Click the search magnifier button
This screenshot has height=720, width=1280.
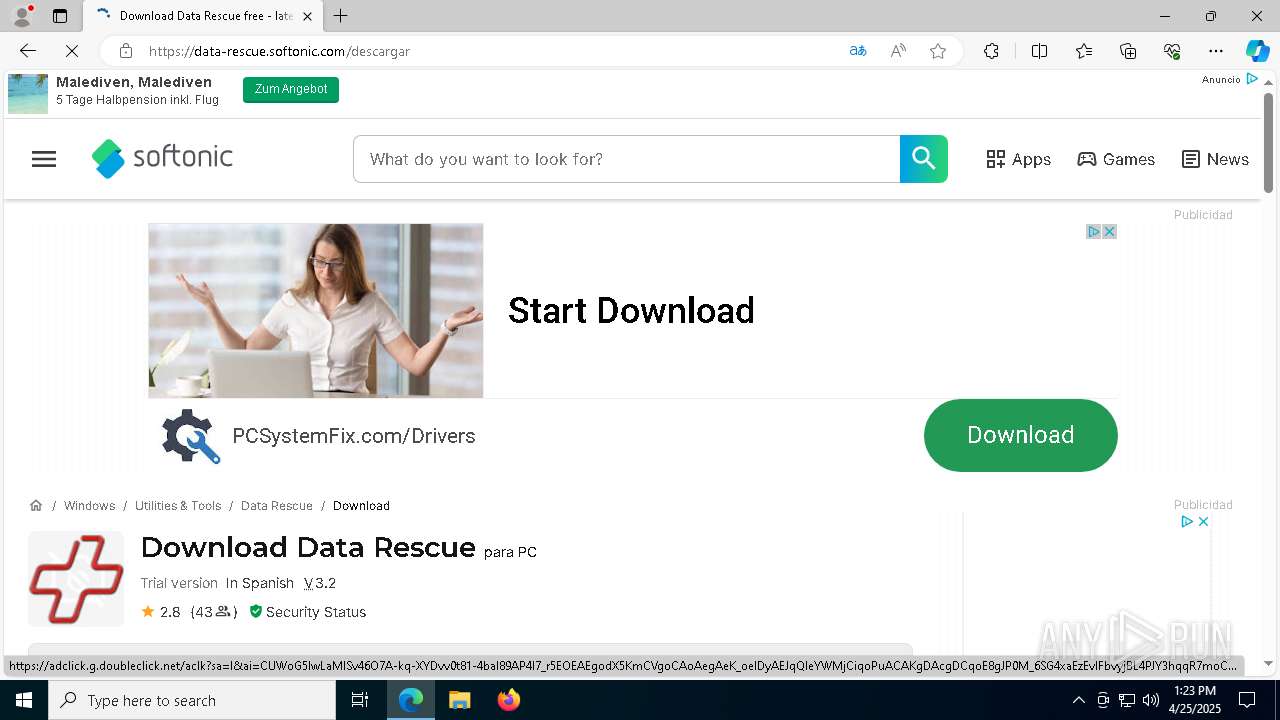pyautogui.click(x=924, y=159)
